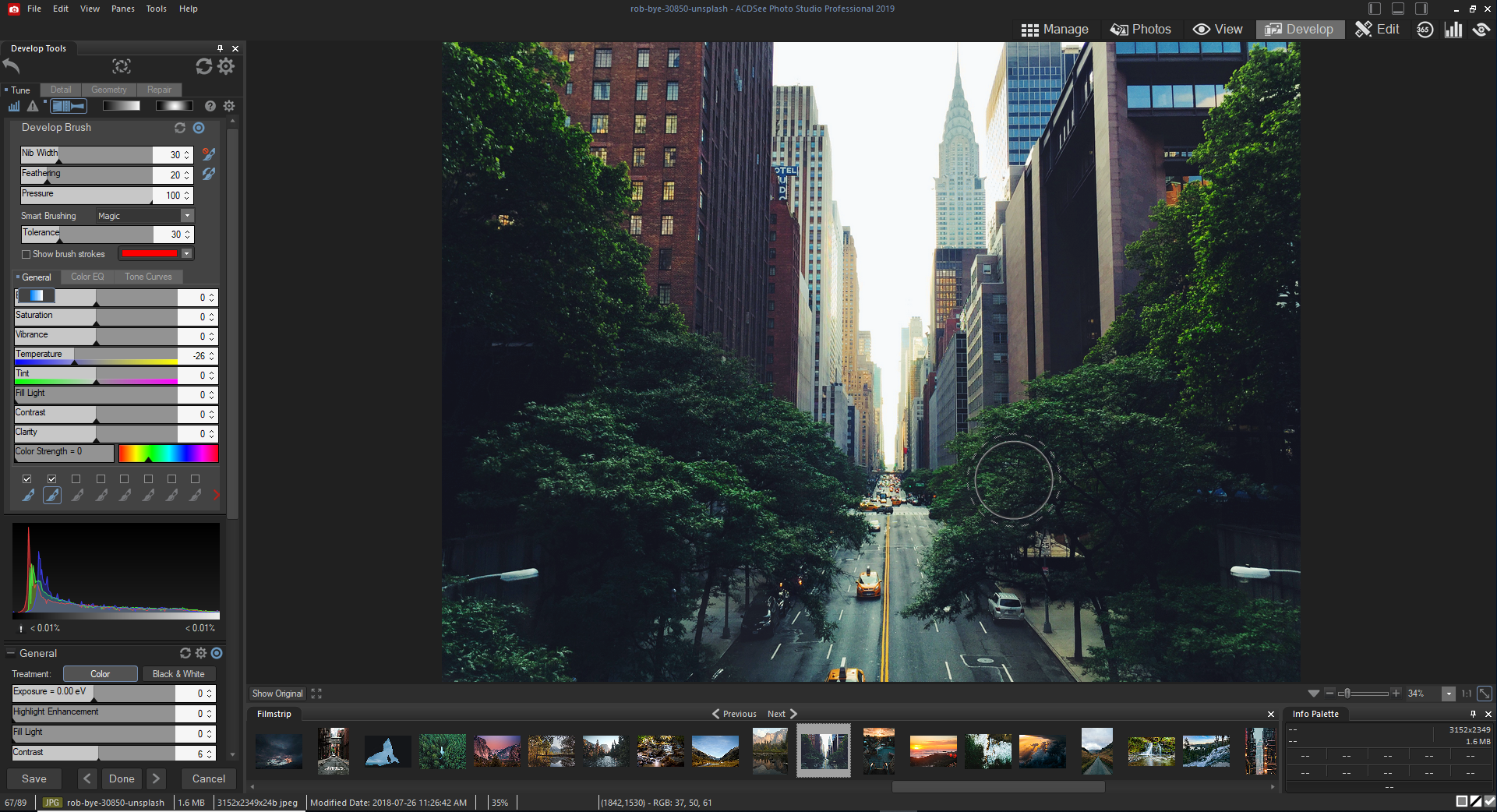Viewport: 1497px width, 812px height.
Task: Open the brush stroke color dropdown
Action: pos(187,254)
